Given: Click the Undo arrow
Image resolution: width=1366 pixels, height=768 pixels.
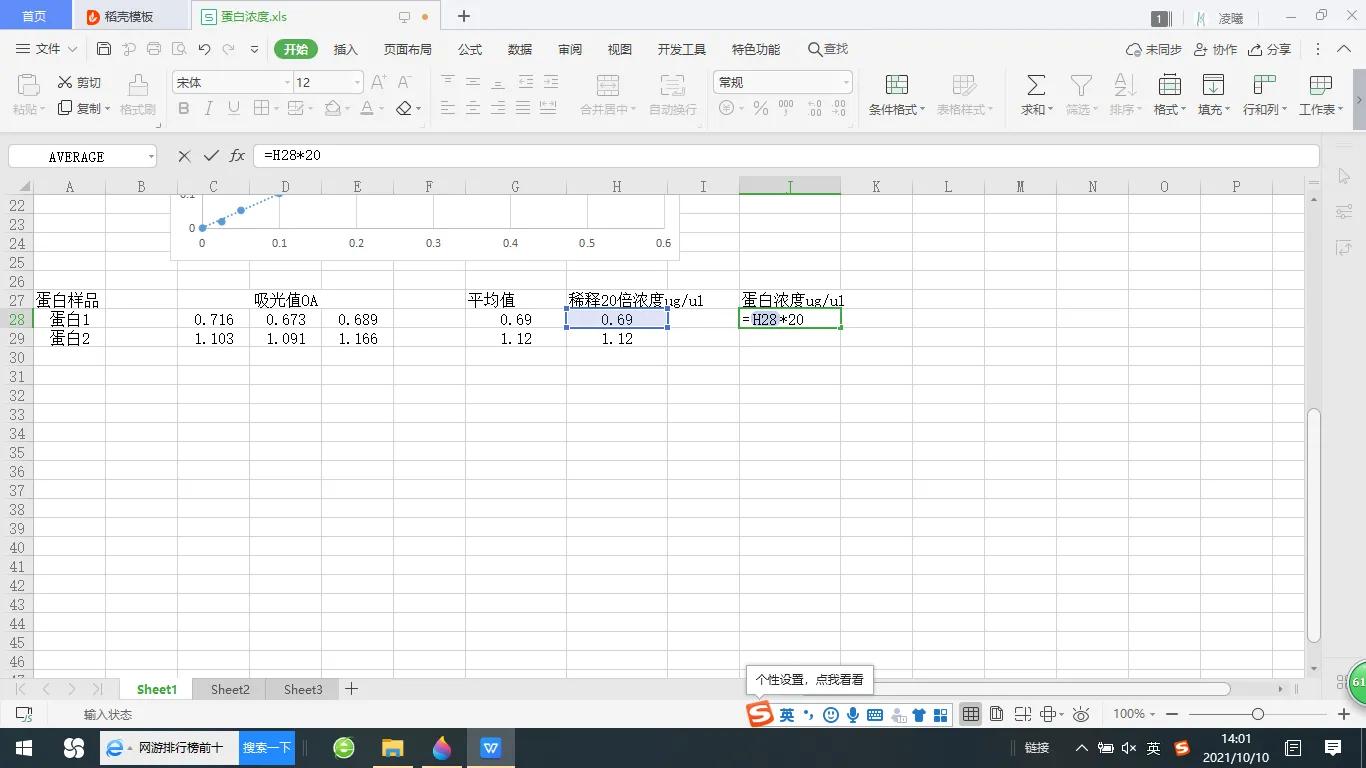Looking at the screenshot, I should 204,49.
